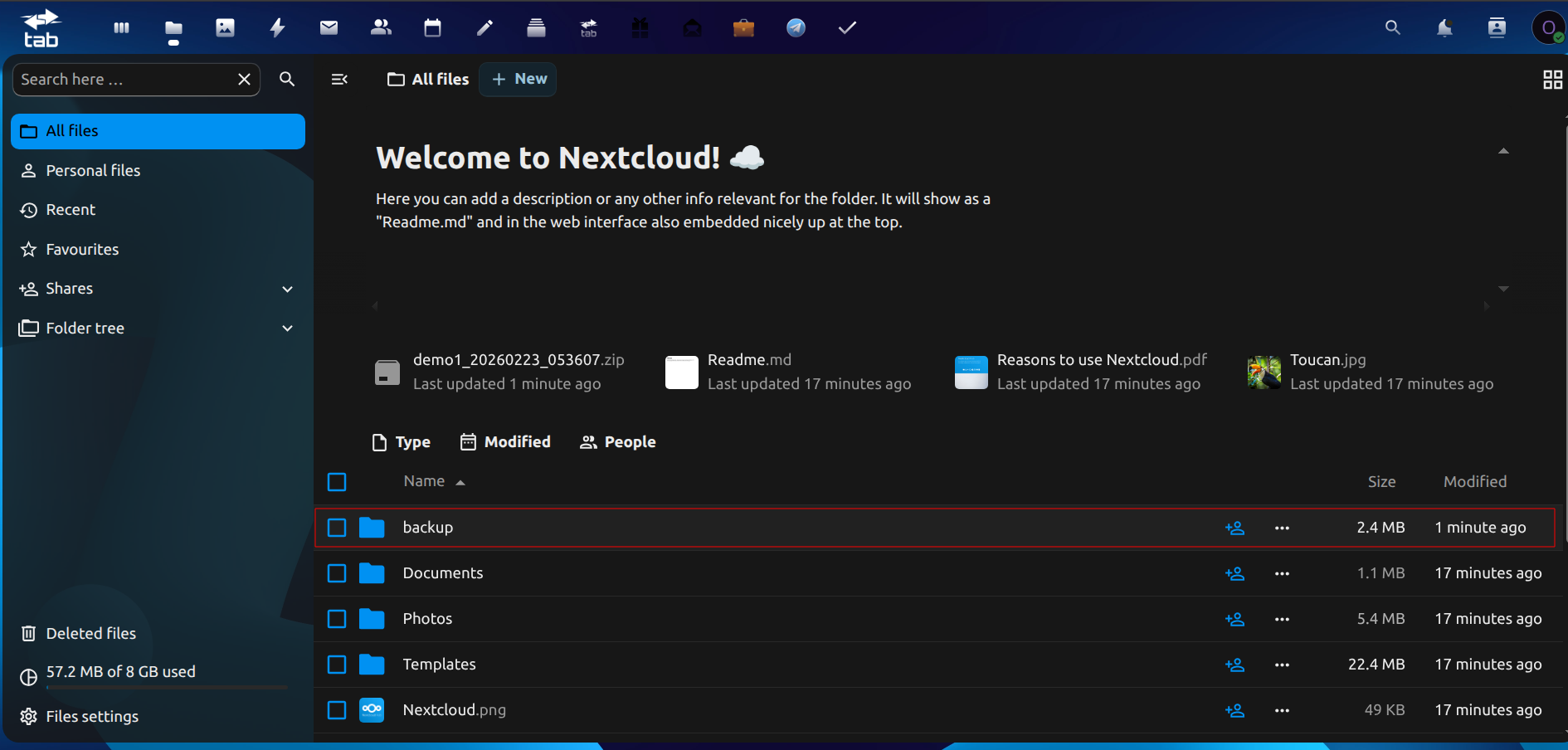Toggle the select-all files checkbox
1568x750 pixels.
tap(337, 482)
